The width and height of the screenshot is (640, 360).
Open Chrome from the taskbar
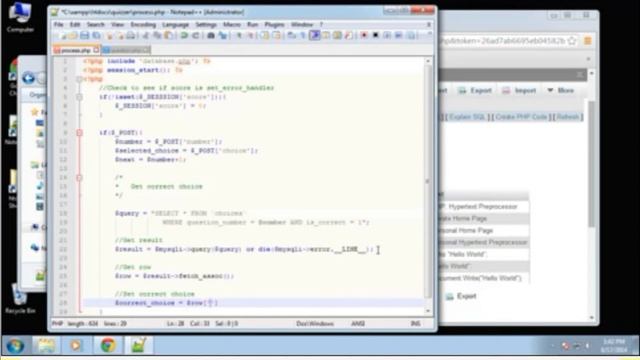click(108, 345)
